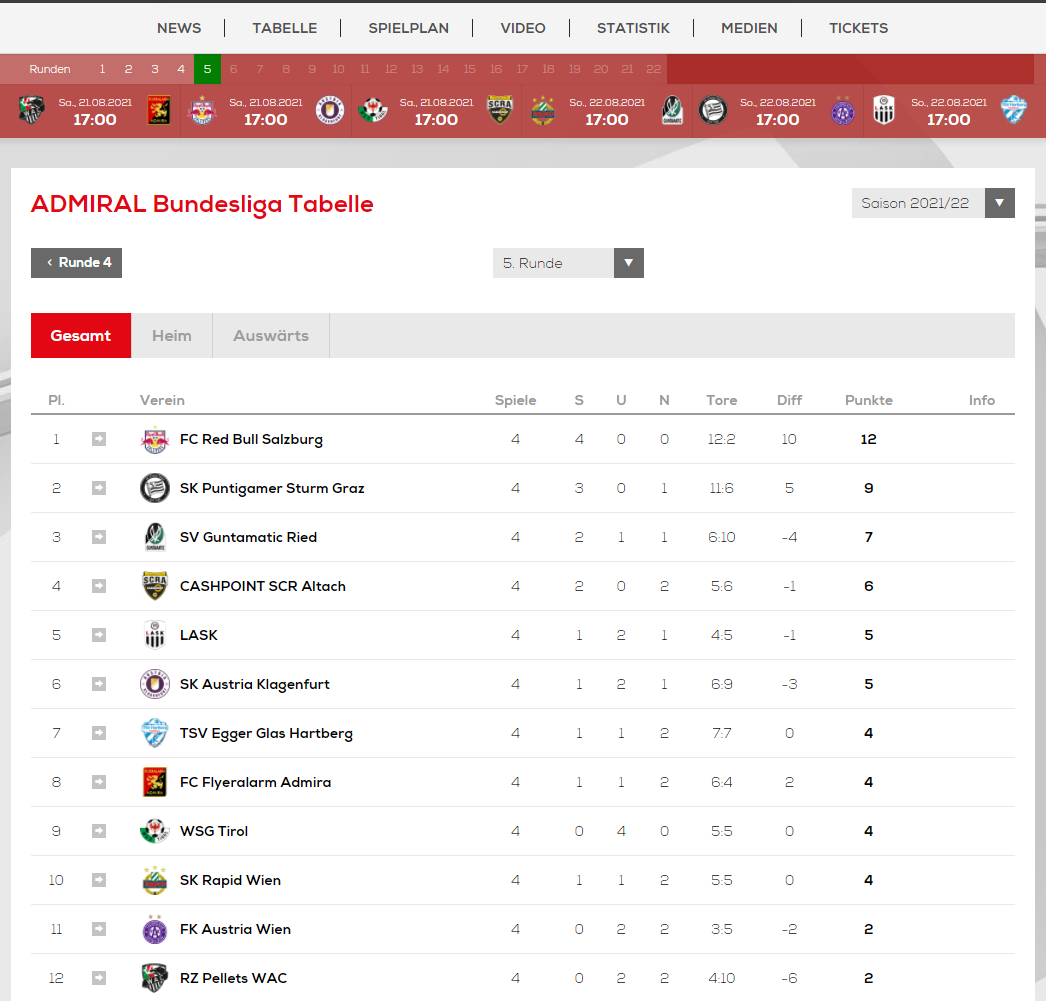
Task: Click the SK Austria Klagenfurt team link
Action: pyautogui.click(x=254, y=685)
